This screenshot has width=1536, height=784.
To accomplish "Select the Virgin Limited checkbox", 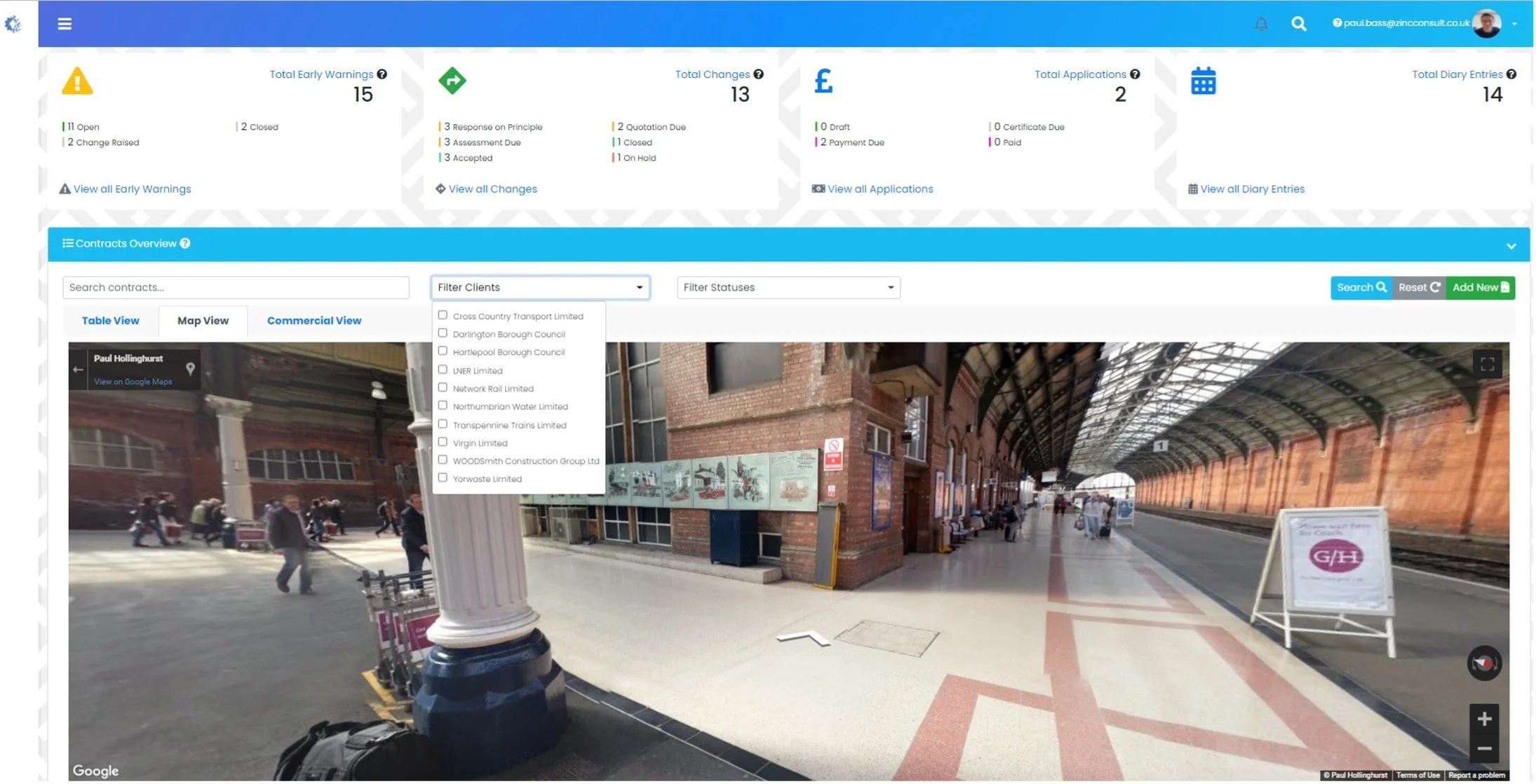I will tap(443, 442).
